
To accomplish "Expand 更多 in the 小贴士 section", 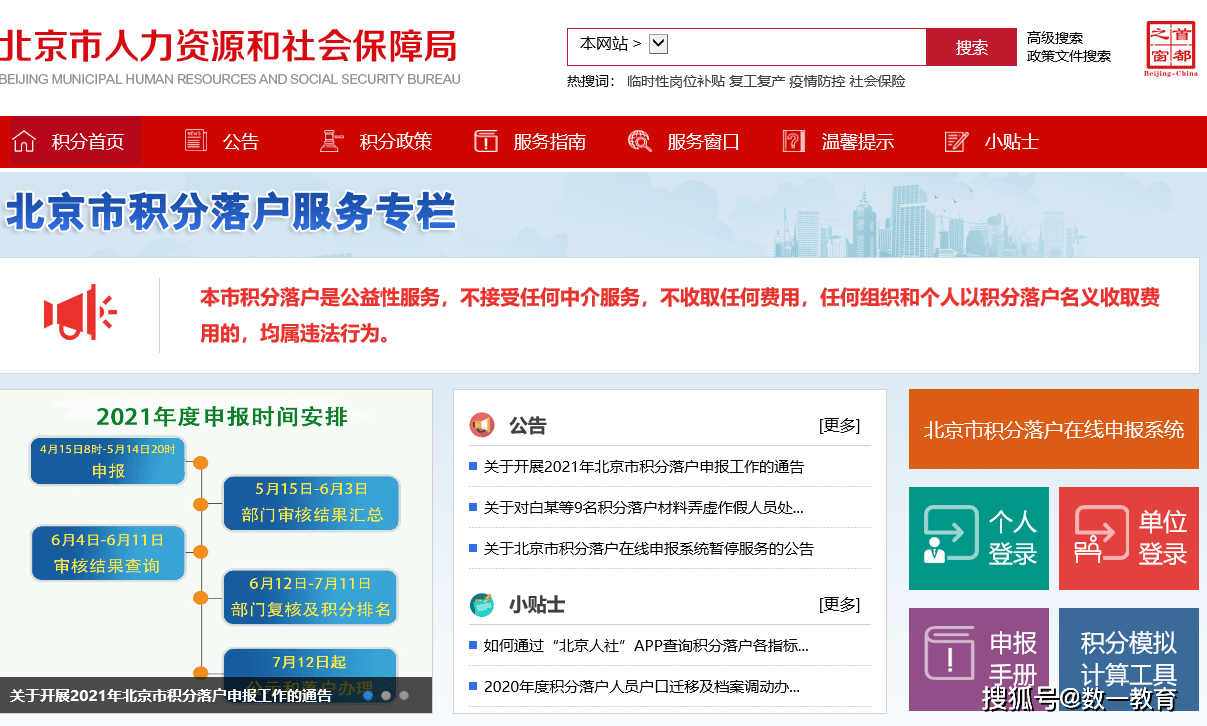I will click(x=839, y=604).
